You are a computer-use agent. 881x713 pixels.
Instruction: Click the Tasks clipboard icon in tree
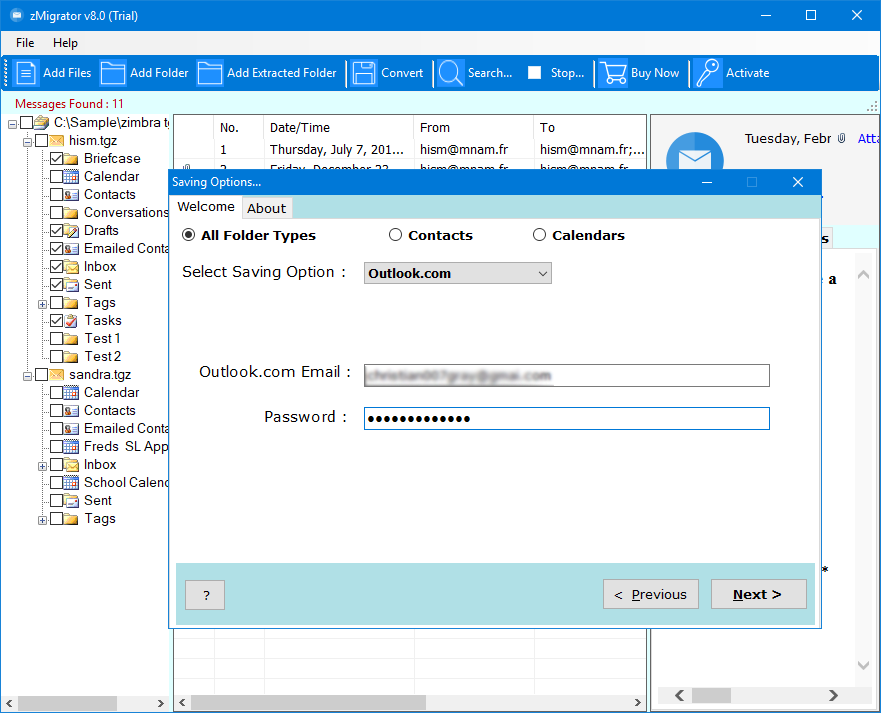[x=71, y=320]
